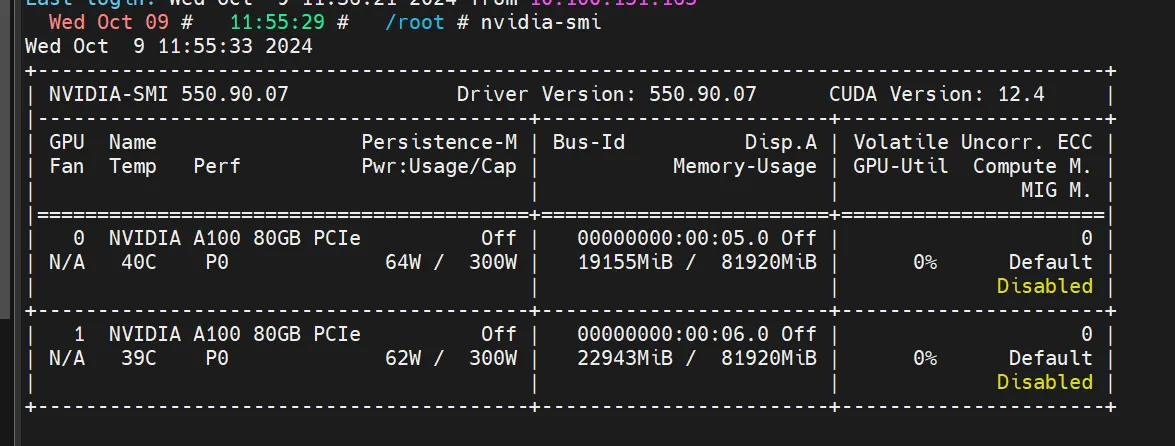Click the P0 perf state of GPU 0
Viewport: 1175px width, 446px height.
point(217,262)
